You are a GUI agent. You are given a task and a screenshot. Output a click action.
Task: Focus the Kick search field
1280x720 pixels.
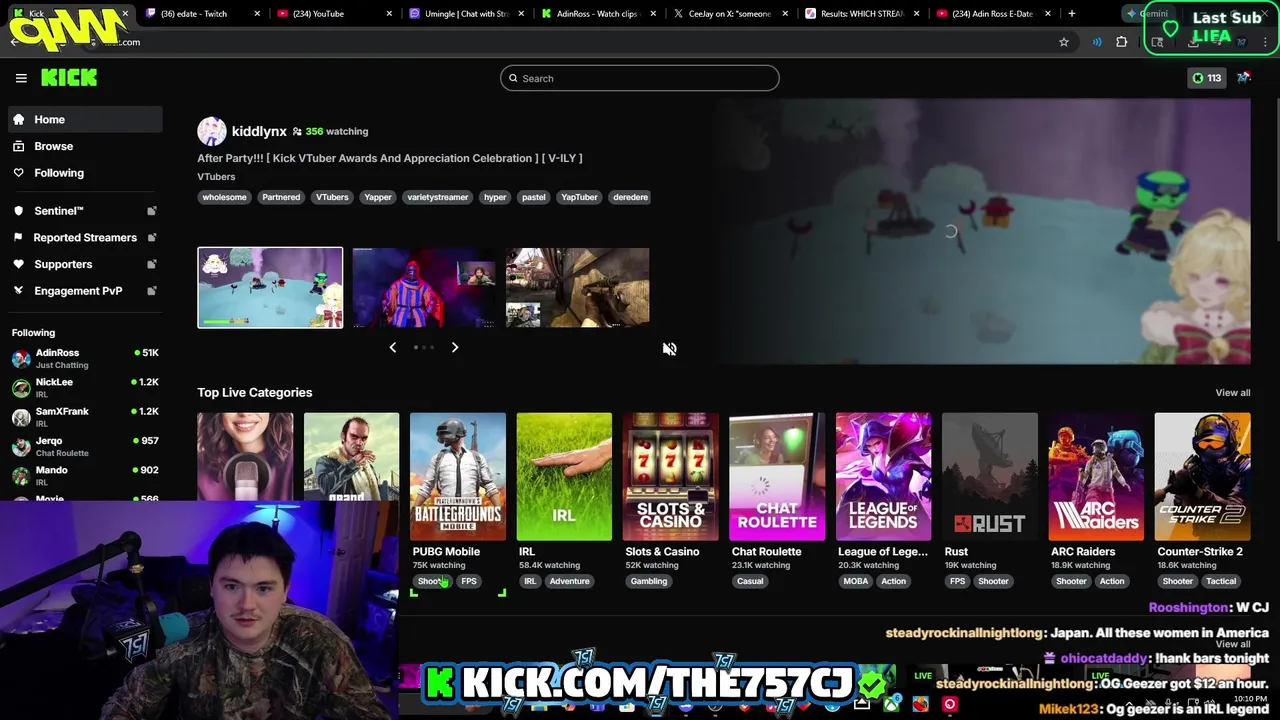640,78
